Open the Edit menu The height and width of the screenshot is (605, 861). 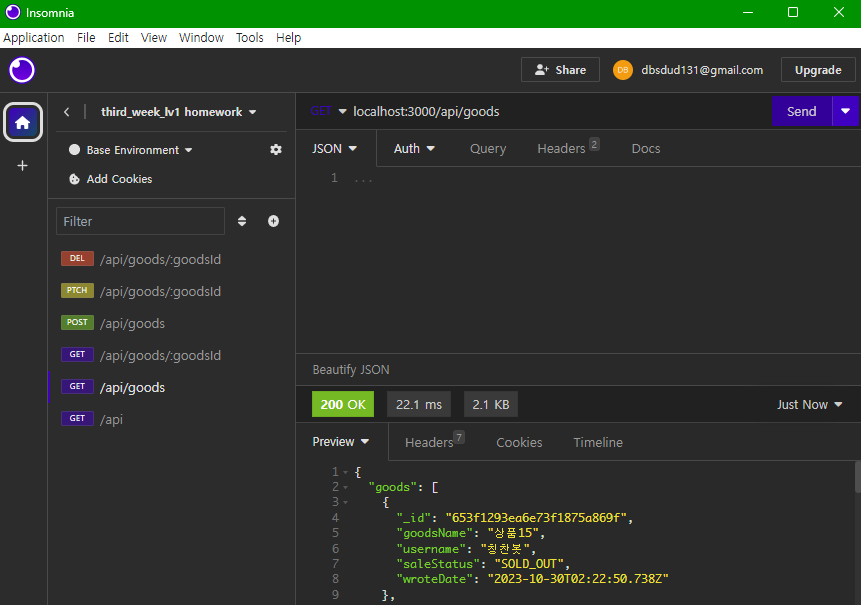[x=118, y=38]
